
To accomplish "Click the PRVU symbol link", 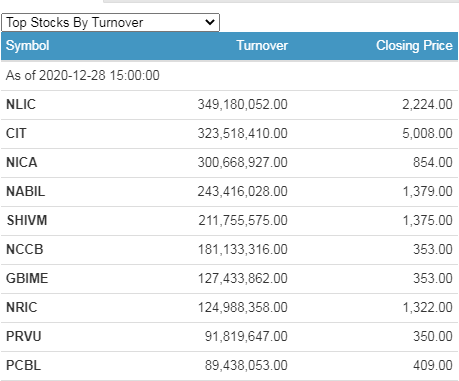I will coord(24,337).
